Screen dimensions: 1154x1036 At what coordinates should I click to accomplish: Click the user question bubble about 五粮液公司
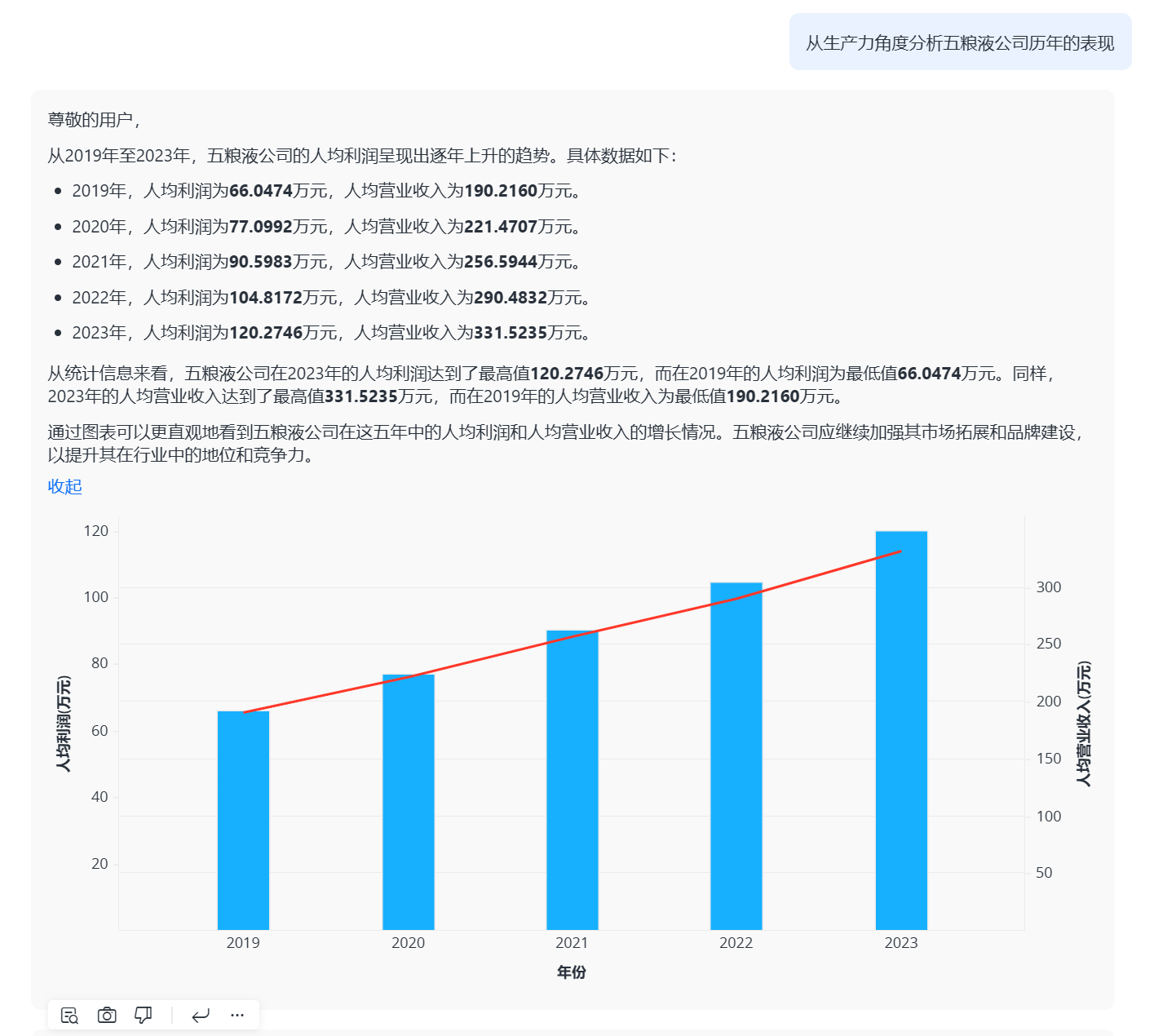pyautogui.click(x=960, y=42)
